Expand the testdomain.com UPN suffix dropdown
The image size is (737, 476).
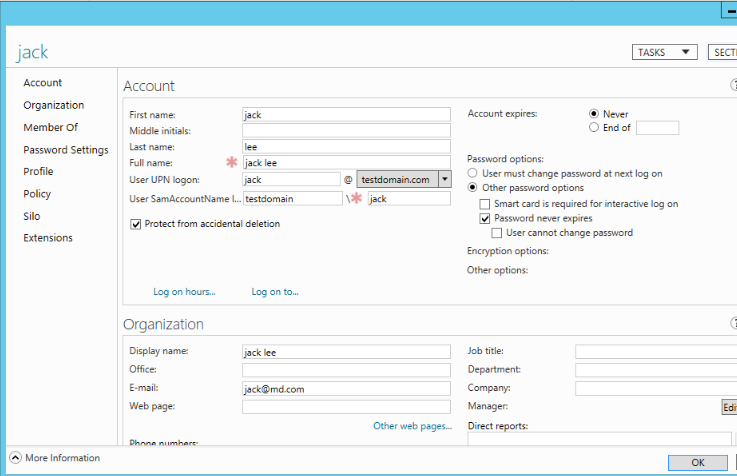[x=445, y=179]
